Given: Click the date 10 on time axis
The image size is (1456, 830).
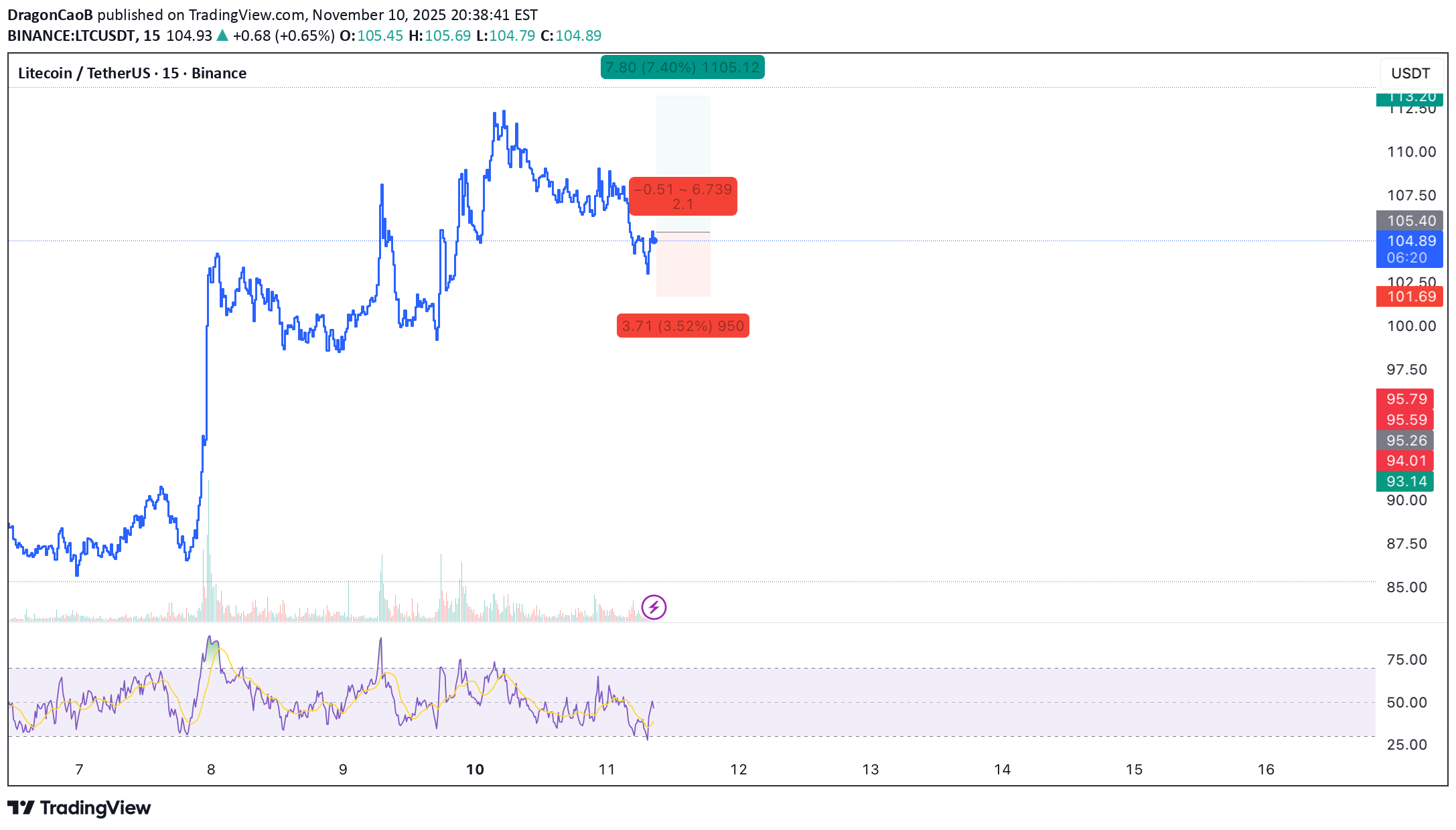Looking at the screenshot, I should 475,769.
